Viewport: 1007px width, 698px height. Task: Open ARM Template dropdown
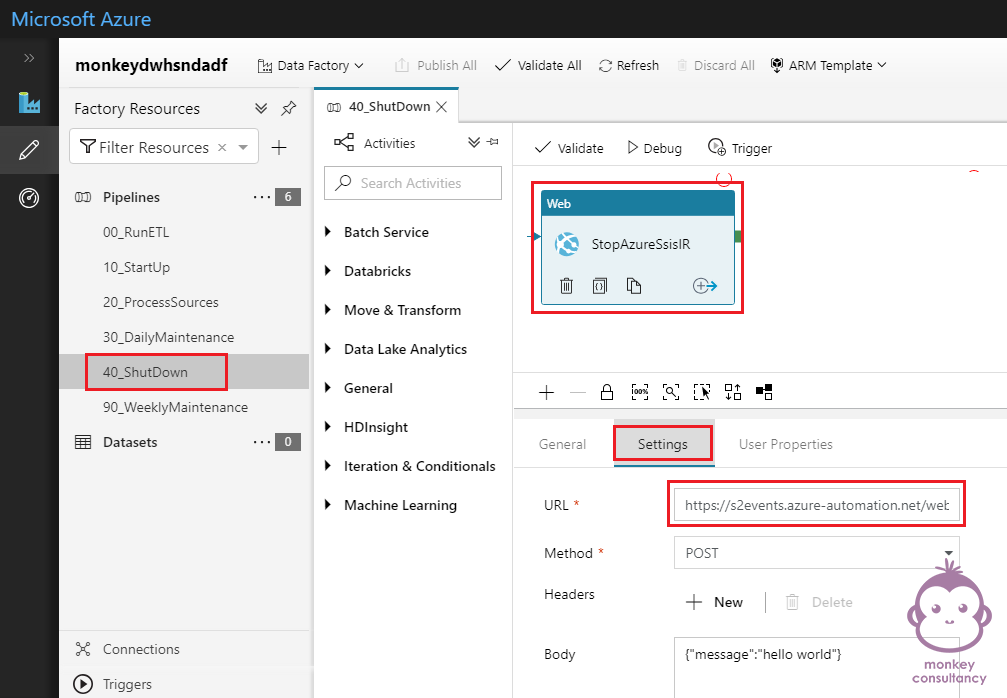828,65
